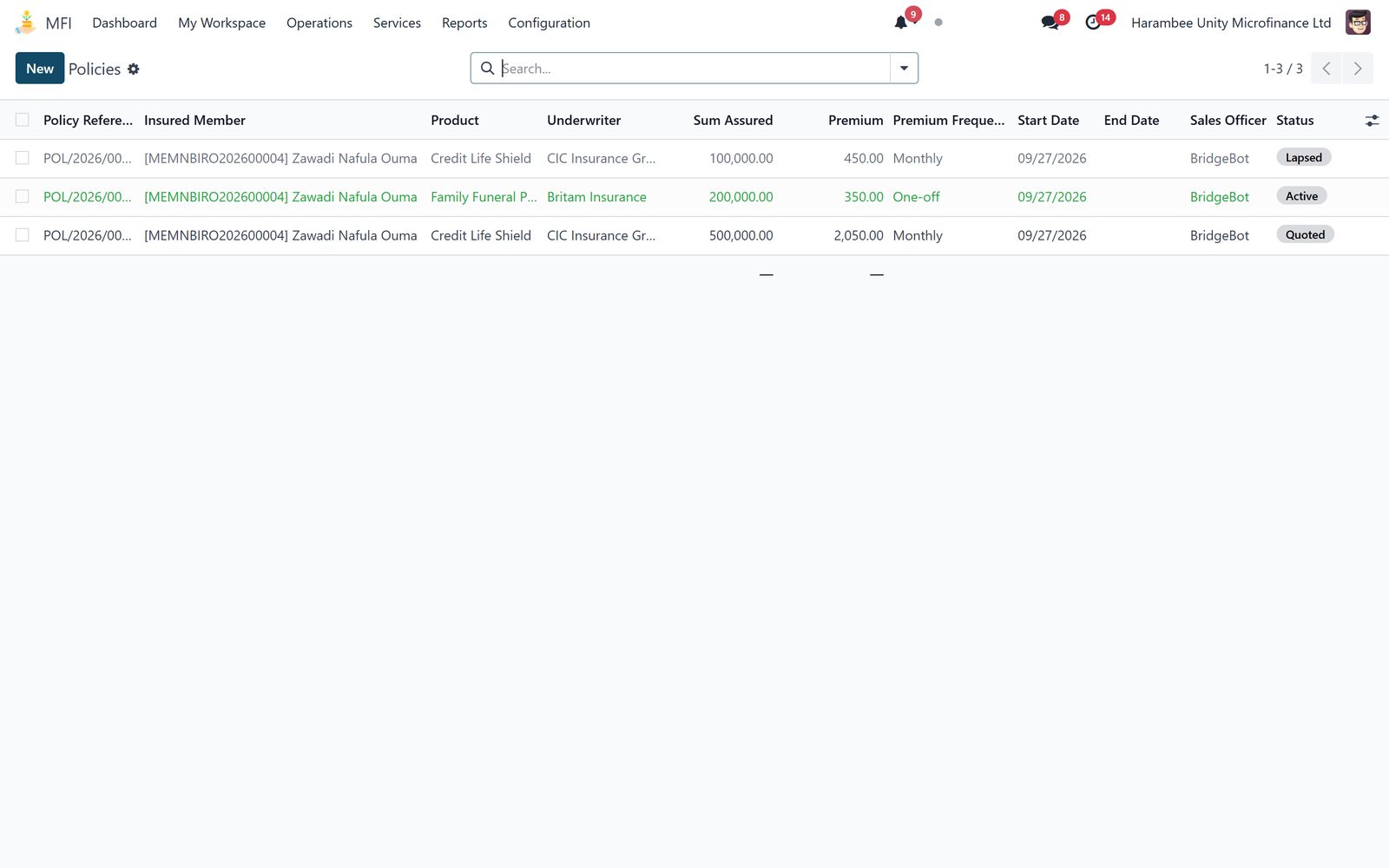Click the One-off premium frequency cell
The image size is (1389, 868).
tap(916, 197)
